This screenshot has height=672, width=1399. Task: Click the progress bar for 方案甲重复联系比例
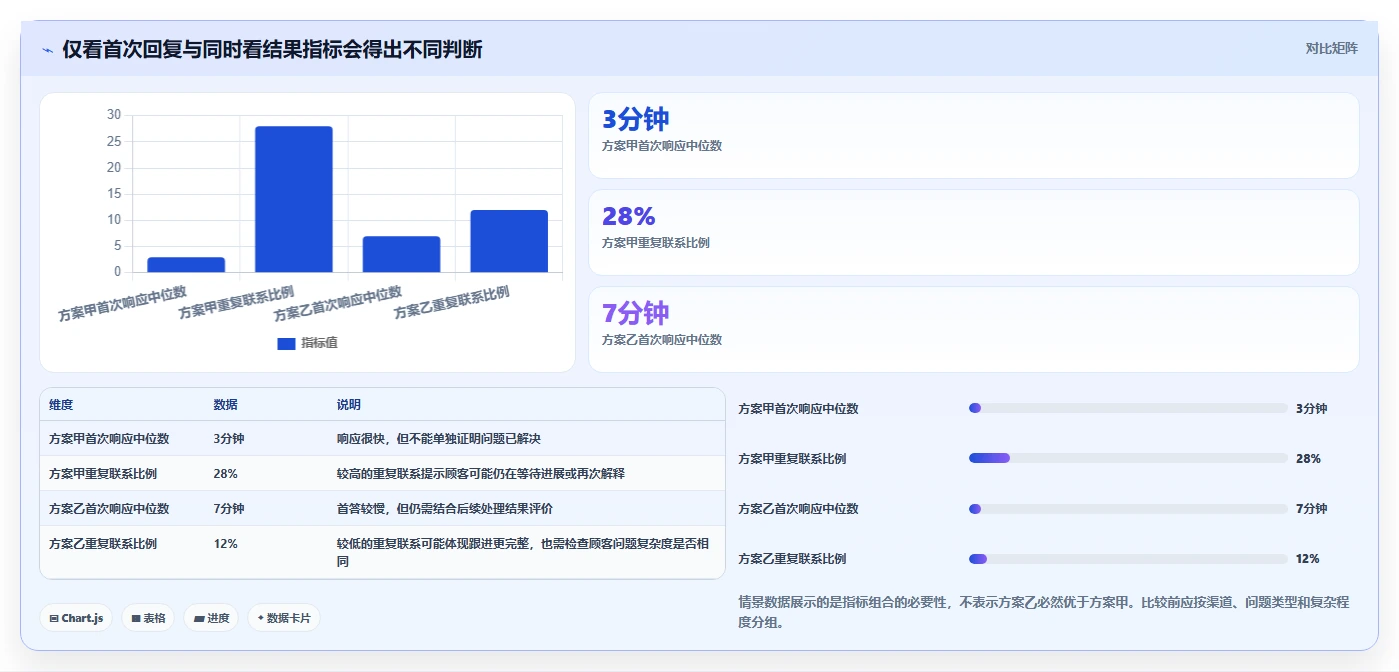(x=1128, y=458)
